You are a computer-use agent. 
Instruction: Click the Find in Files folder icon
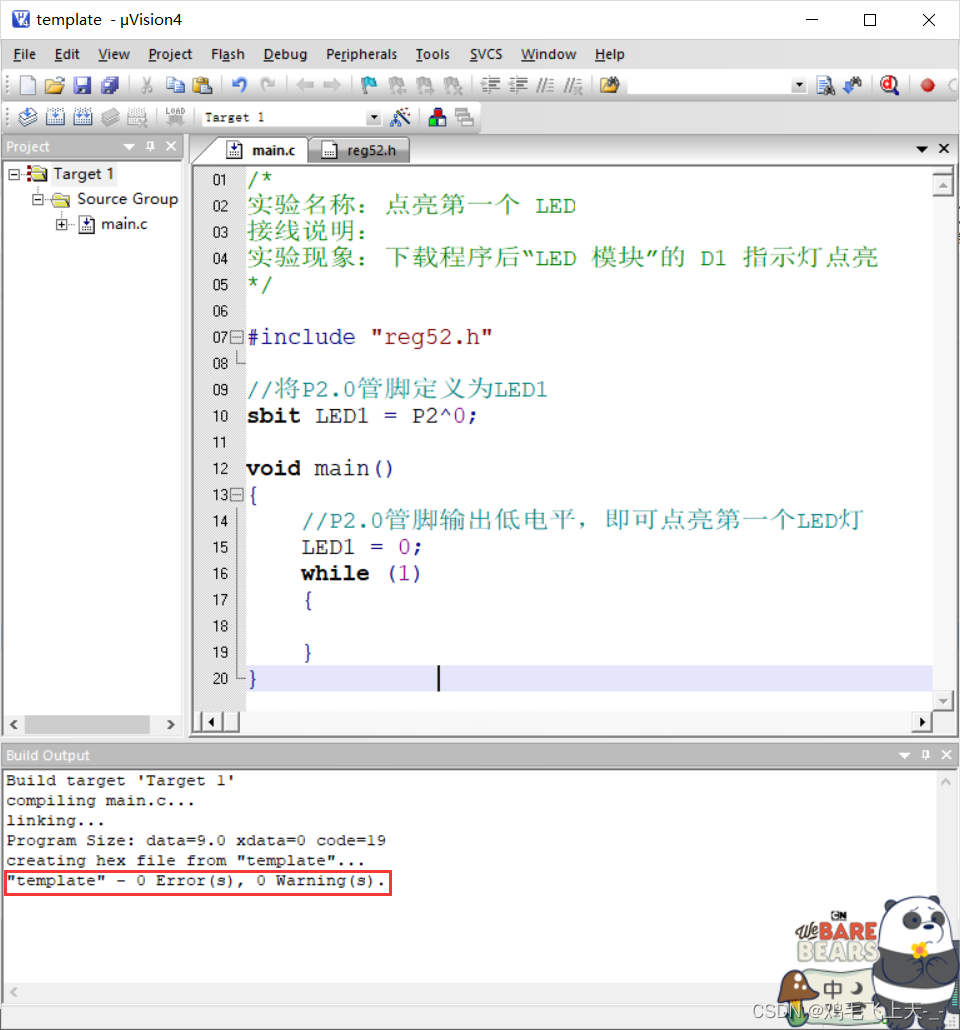(x=609, y=85)
